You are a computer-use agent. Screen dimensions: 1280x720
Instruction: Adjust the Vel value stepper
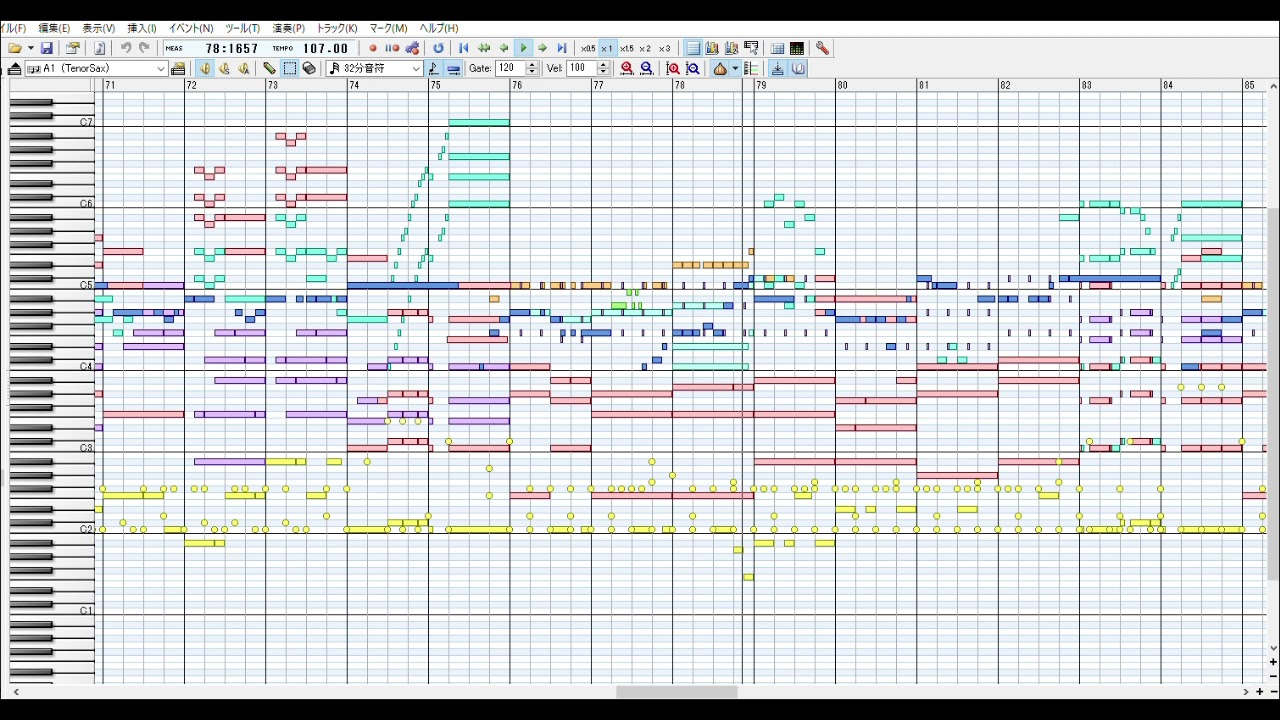tap(603, 68)
